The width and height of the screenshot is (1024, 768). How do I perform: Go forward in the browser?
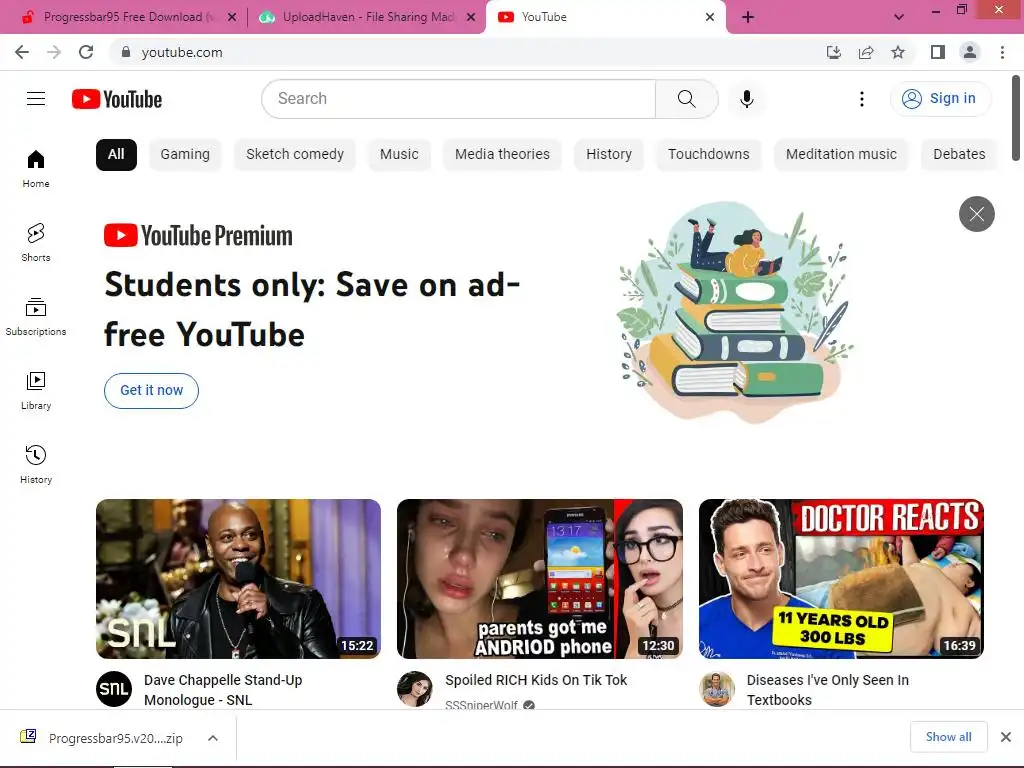(54, 52)
